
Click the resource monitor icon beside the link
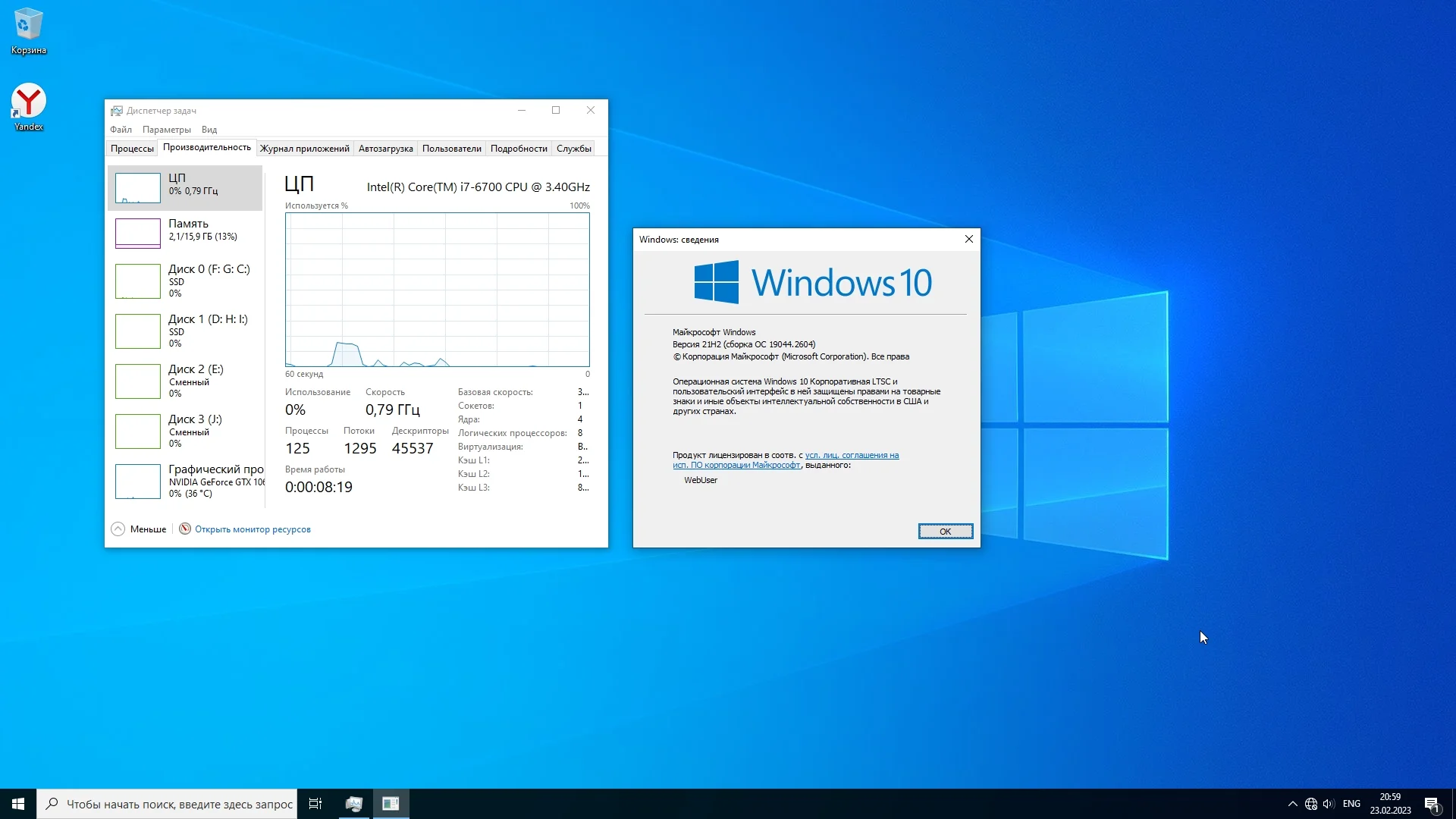[x=185, y=529]
